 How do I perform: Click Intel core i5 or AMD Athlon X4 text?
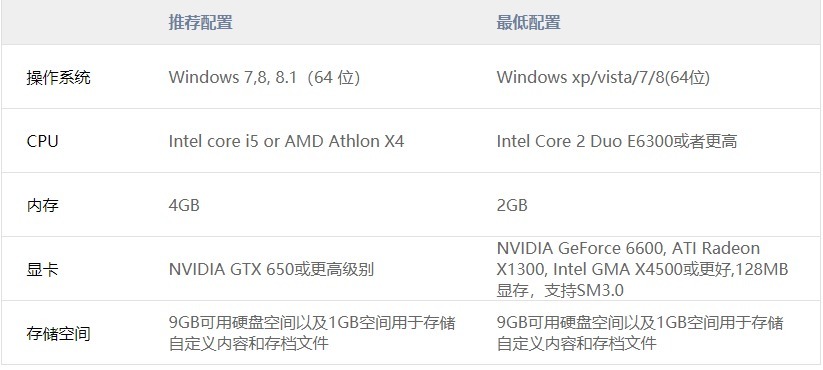(286, 141)
